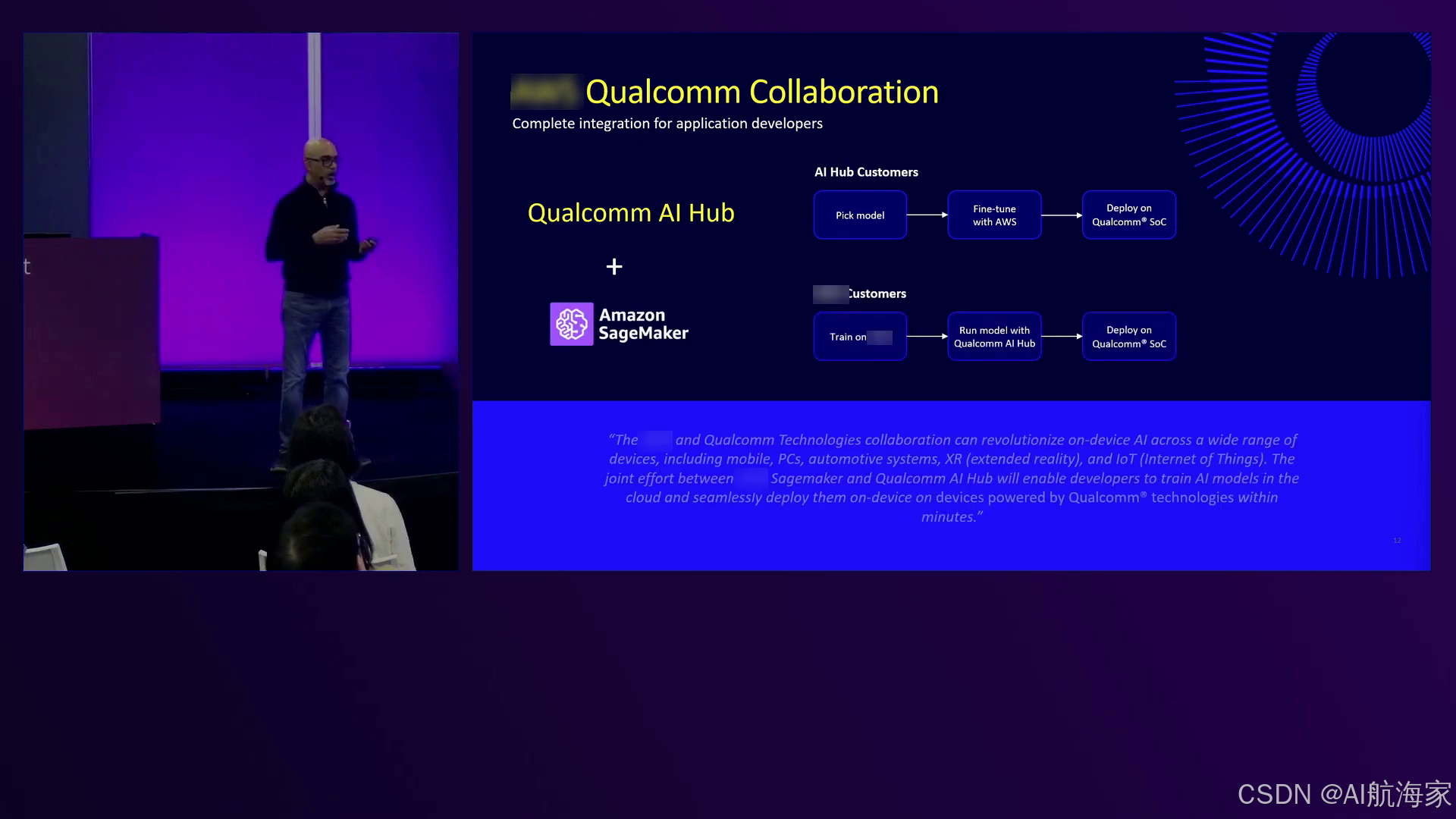Viewport: 1456px width, 819px height.
Task: Click the arrow after Pick model box
Action: (x=927, y=215)
